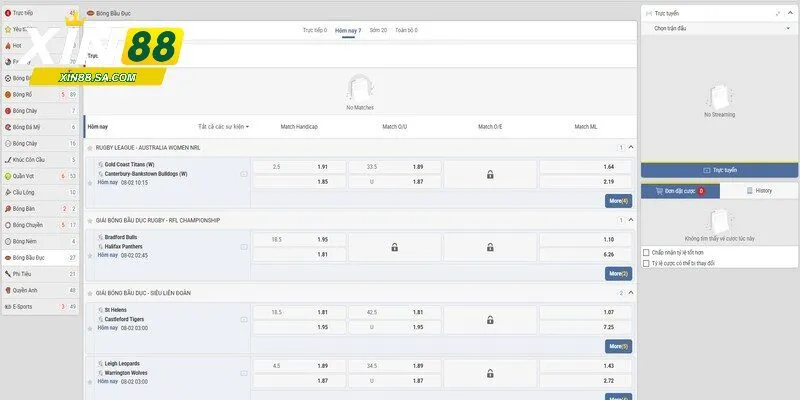Click the lock icon in Bradford Bulls row
The height and width of the screenshot is (400, 800).
click(394, 247)
